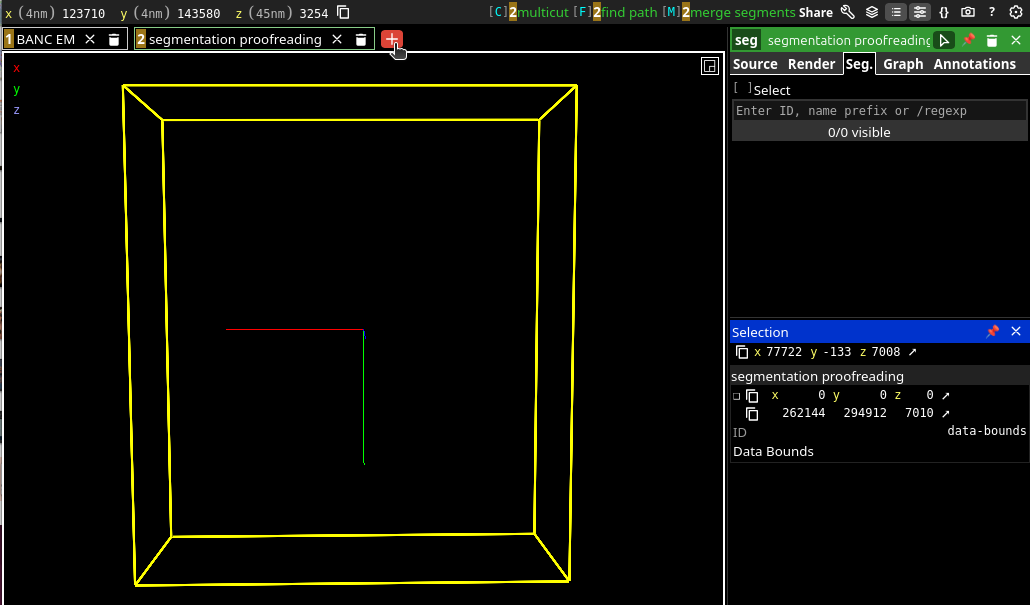Edit the segmentation proofreading name in side panel header
The width and height of the screenshot is (1030, 605).
click(848, 40)
